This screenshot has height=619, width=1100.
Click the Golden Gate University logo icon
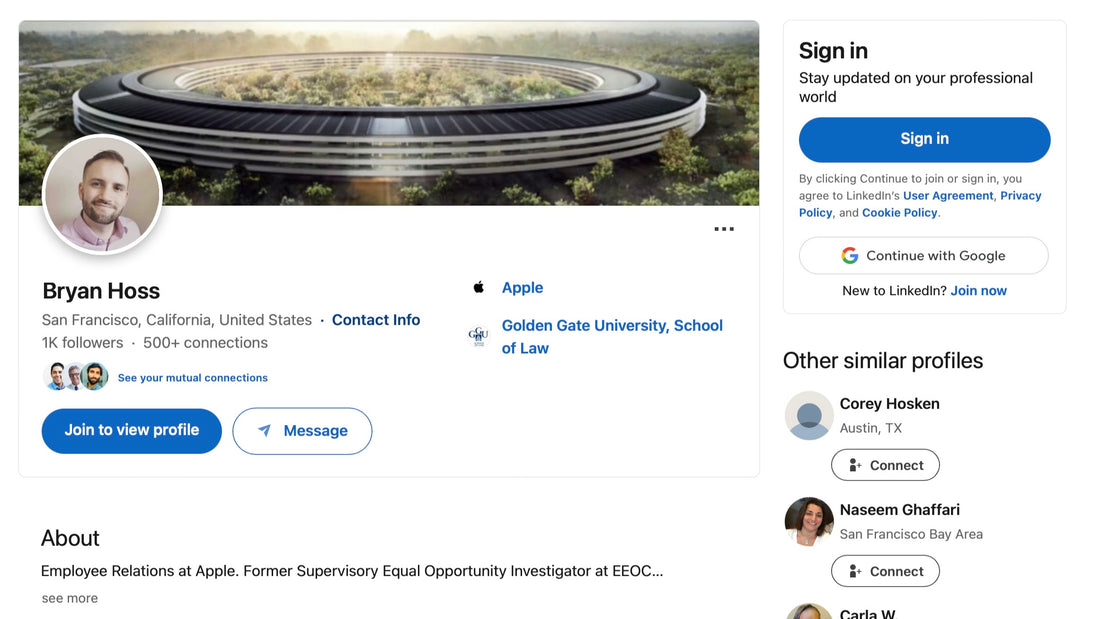[x=479, y=336]
